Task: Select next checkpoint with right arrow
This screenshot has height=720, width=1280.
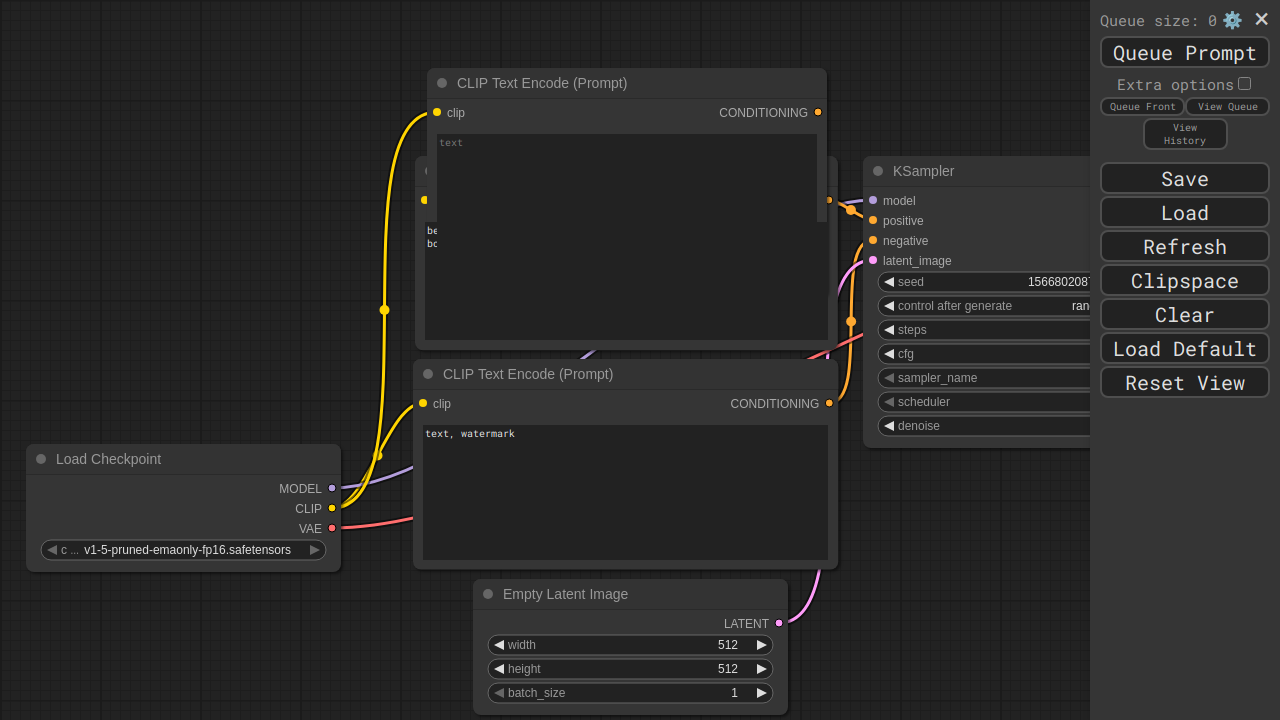Action: [314, 550]
